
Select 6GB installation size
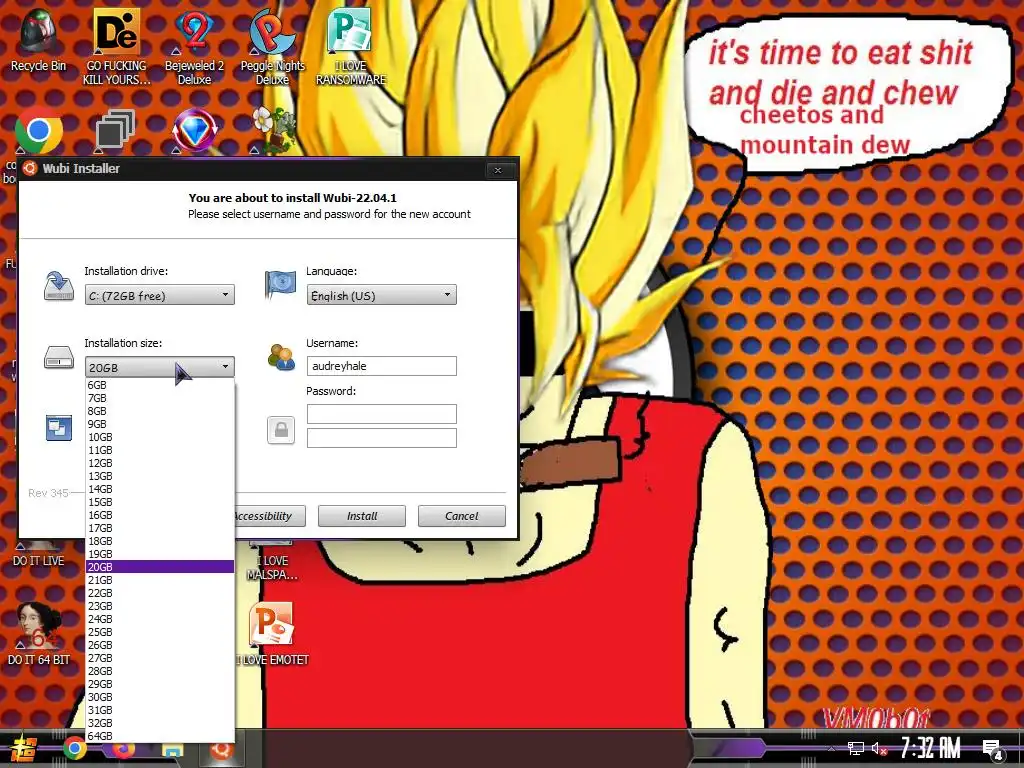160,385
